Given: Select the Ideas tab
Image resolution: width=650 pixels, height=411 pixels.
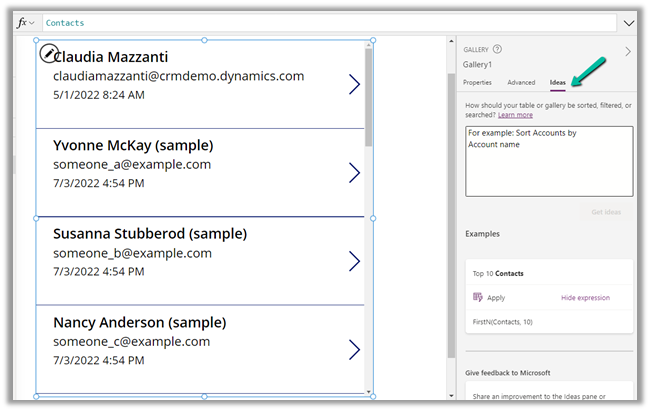Looking at the screenshot, I should point(558,83).
